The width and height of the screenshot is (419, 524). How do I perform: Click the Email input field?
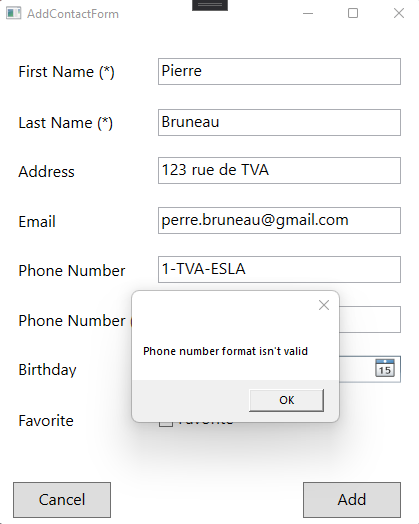point(279,221)
